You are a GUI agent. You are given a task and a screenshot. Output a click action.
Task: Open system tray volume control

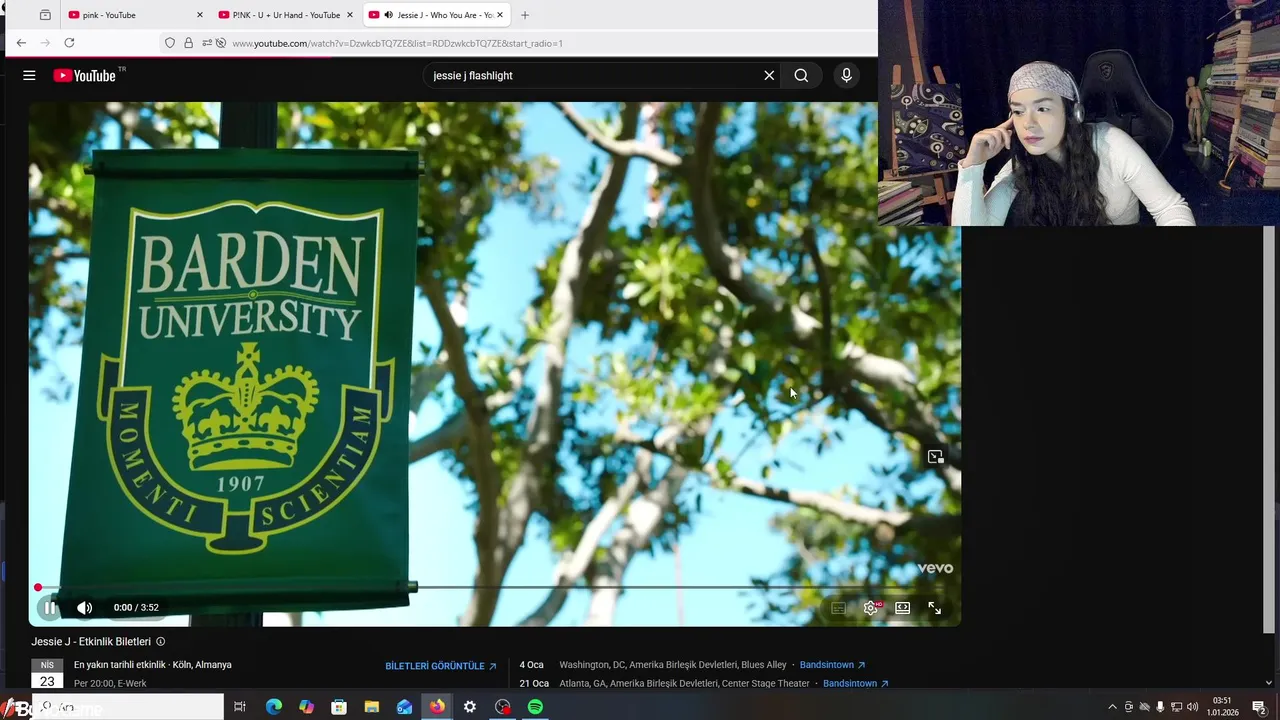1192,707
